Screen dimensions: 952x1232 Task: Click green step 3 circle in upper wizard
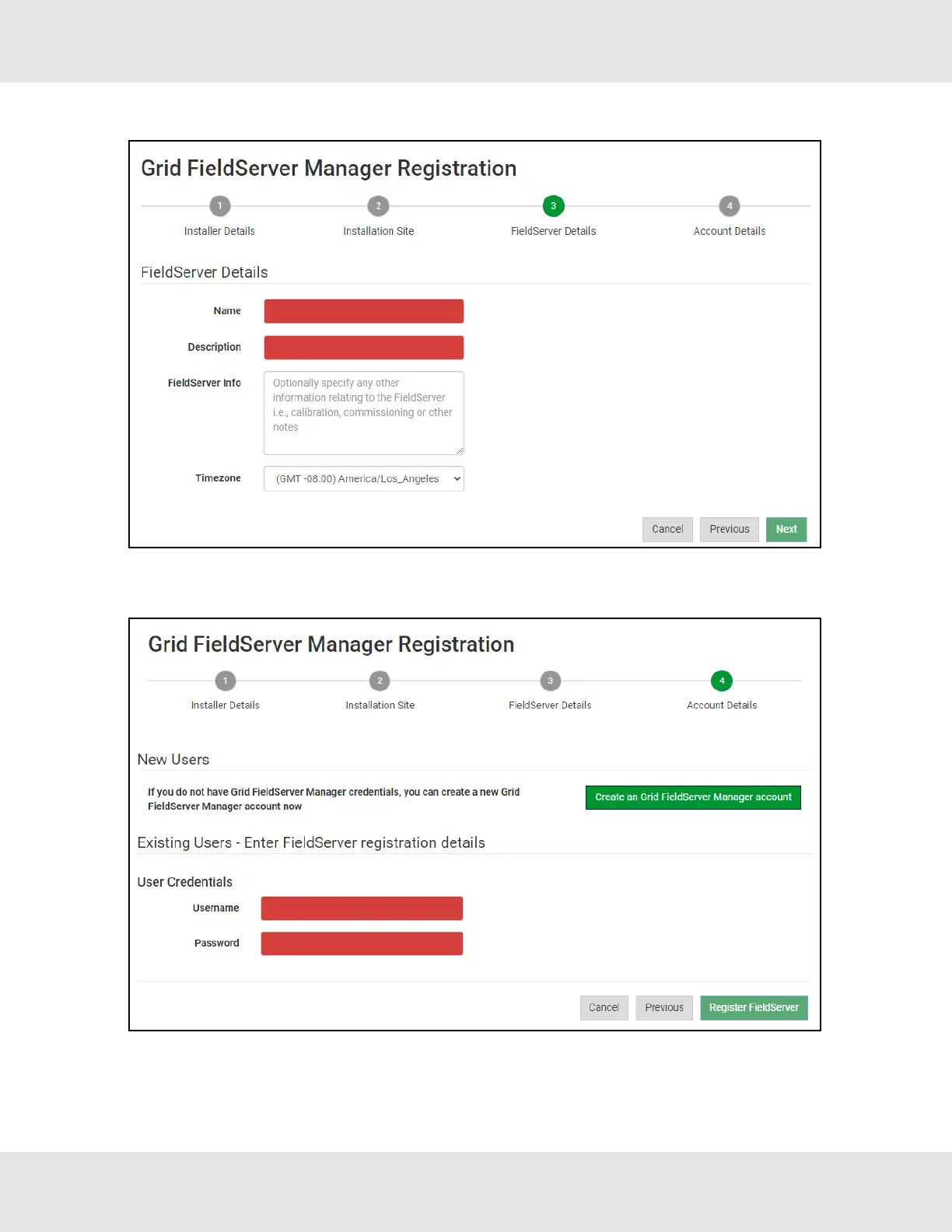click(553, 206)
